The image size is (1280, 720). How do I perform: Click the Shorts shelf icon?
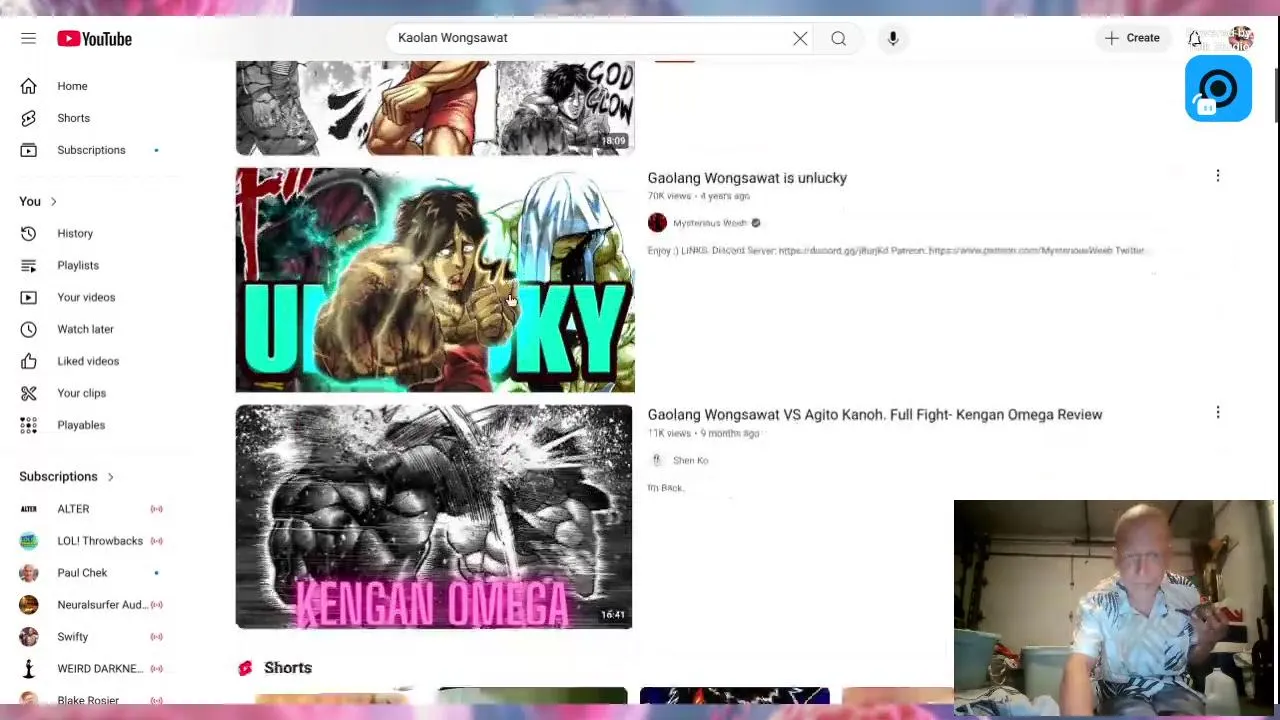[245, 668]
